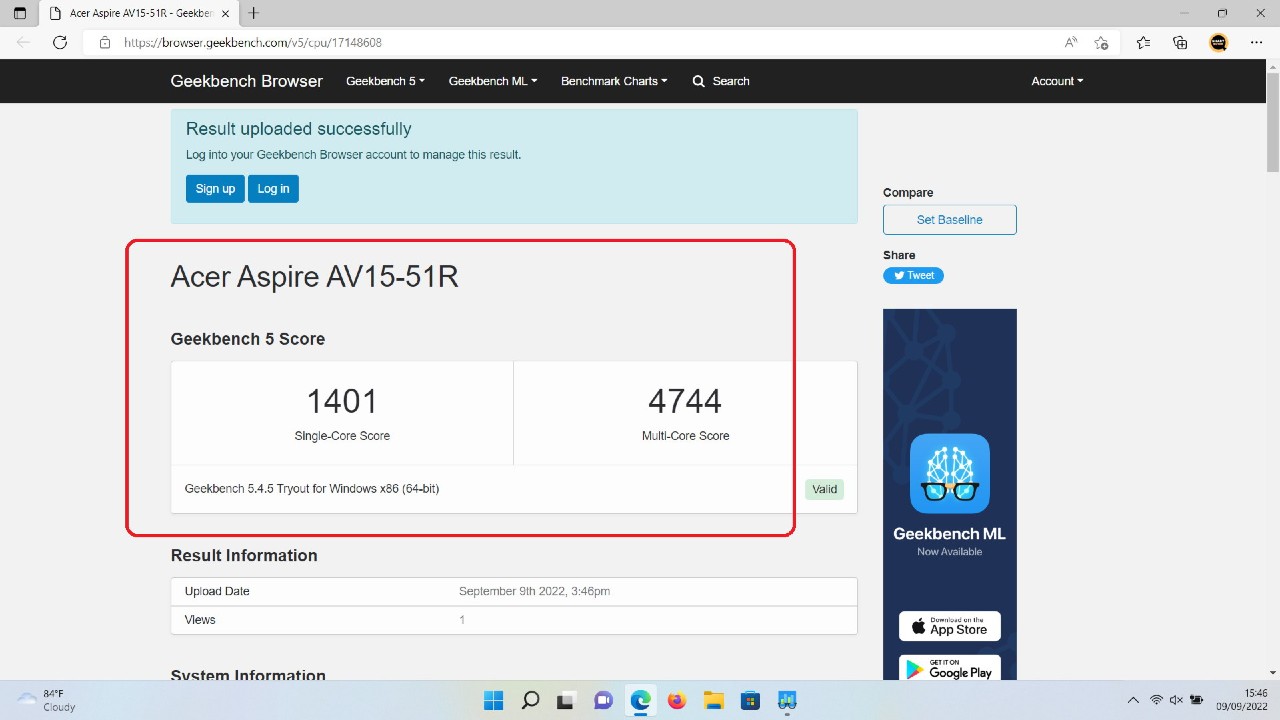
Task: Open File Explorer from taskbar
Action: [713, 700]
